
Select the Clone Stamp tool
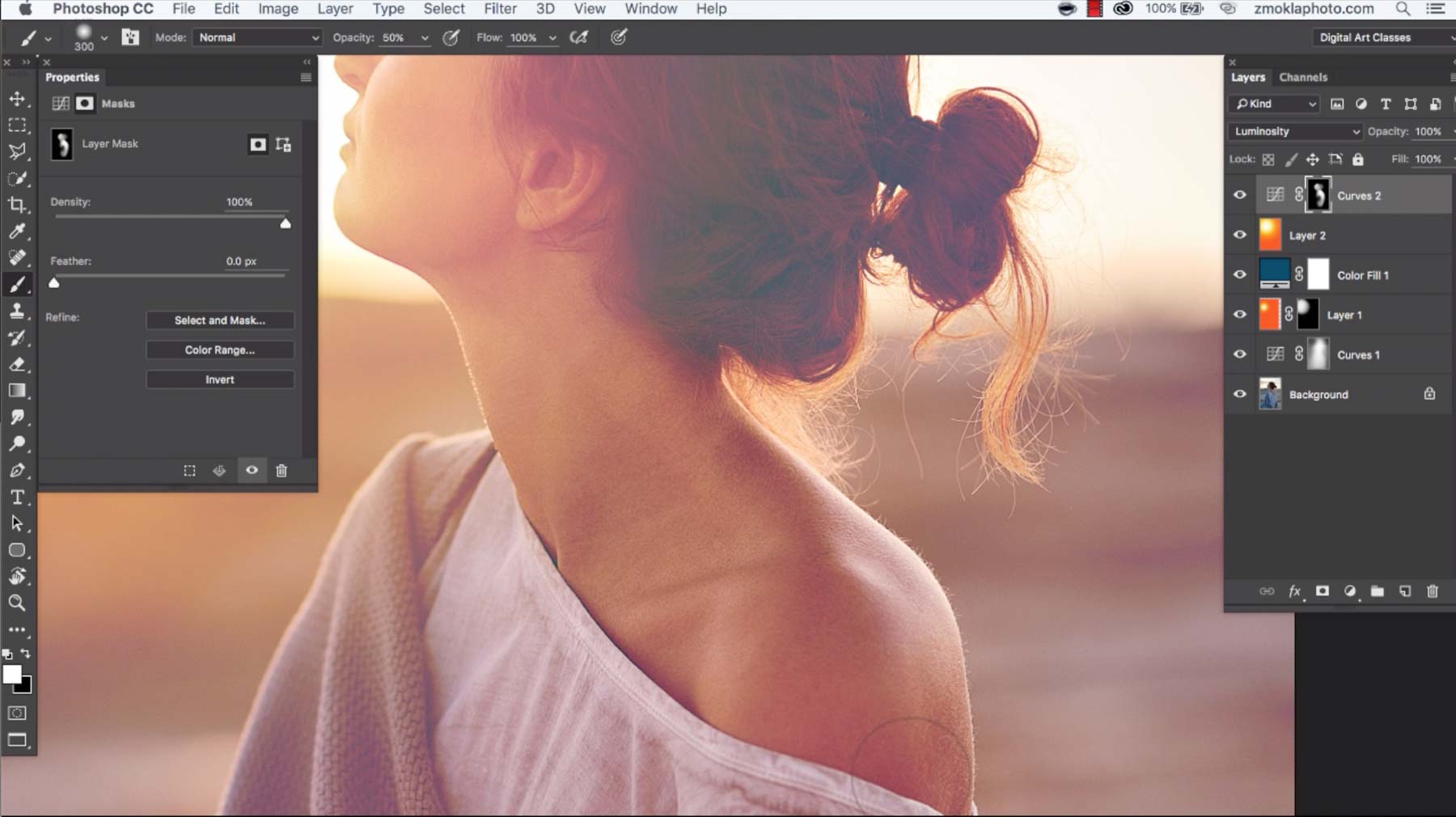(x=17, y=311)
